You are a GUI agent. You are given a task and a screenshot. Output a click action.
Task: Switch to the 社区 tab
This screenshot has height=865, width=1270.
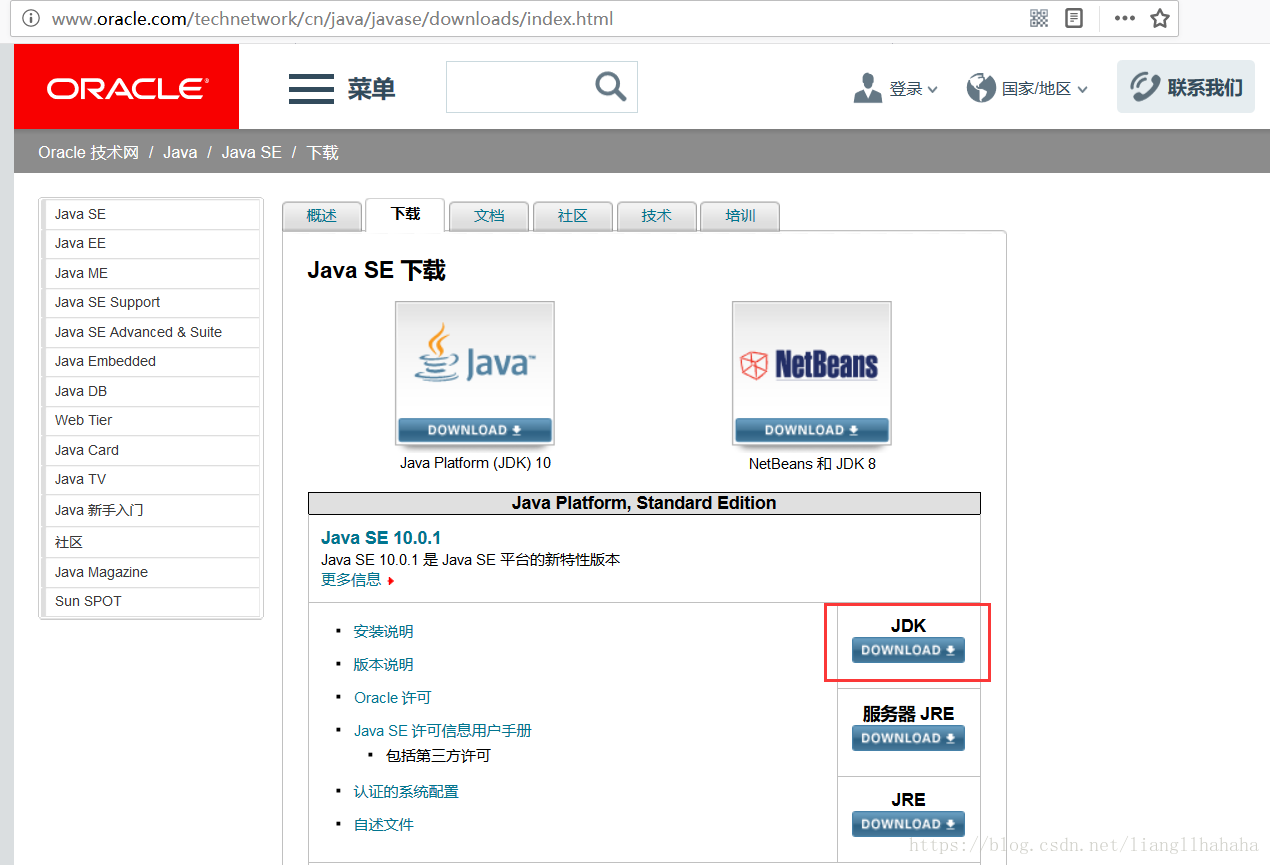[x=573, y=216]
